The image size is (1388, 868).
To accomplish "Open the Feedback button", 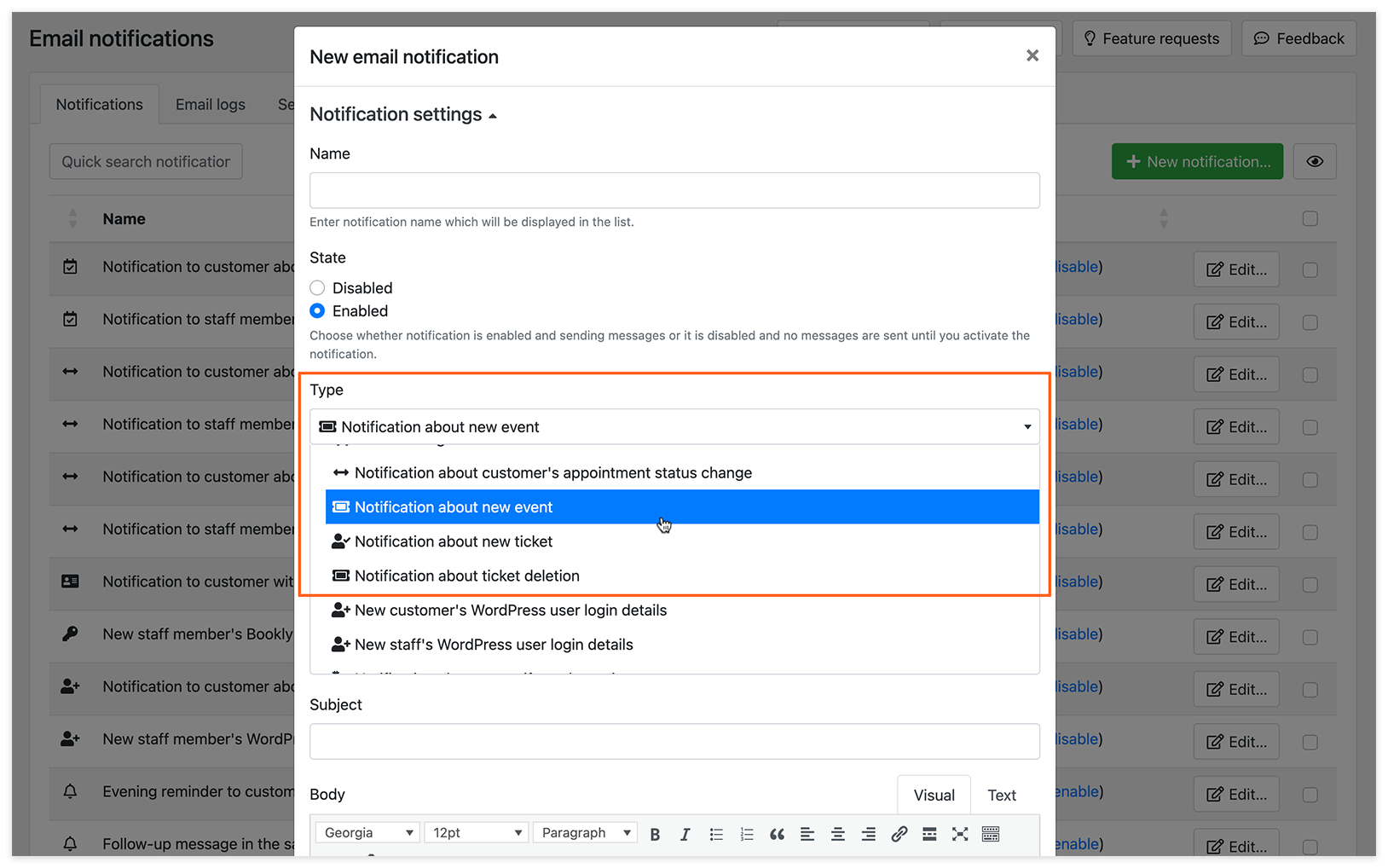I will (1298, 38).
